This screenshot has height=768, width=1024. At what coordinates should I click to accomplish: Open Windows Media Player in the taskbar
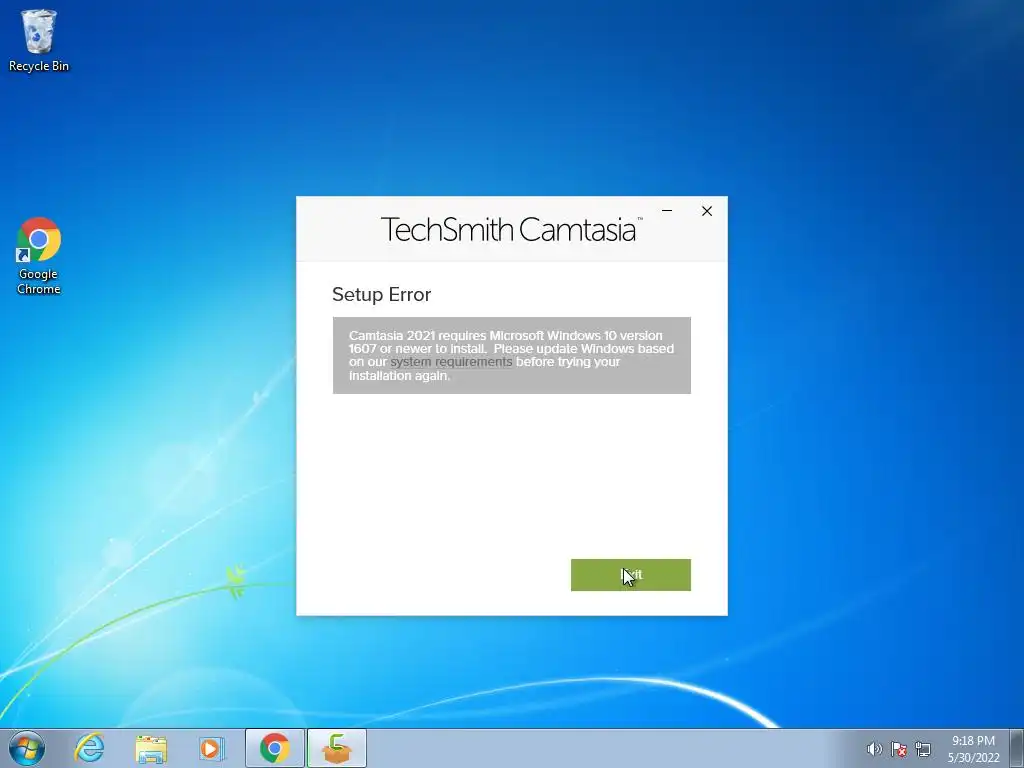tap(211, 748)
